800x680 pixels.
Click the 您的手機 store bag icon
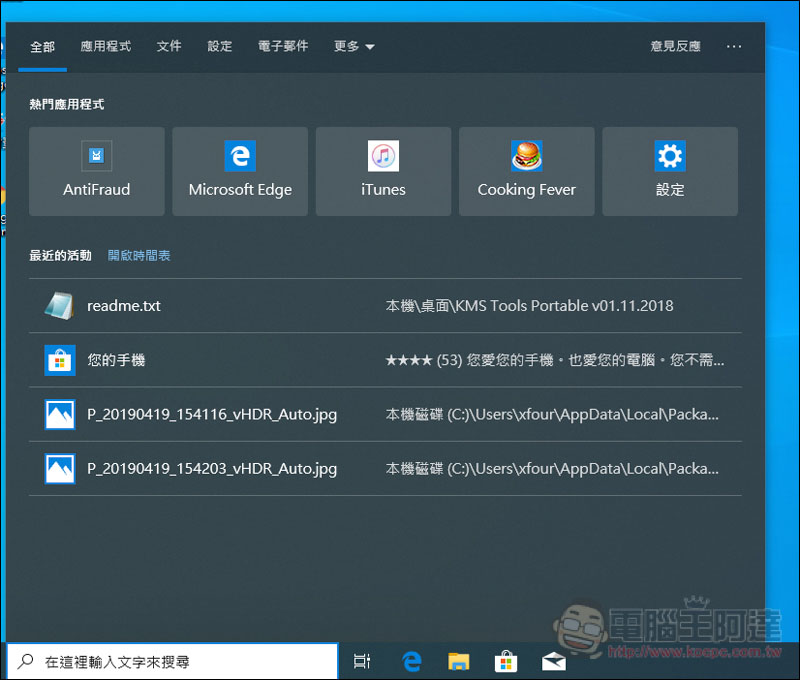point(60,360)
